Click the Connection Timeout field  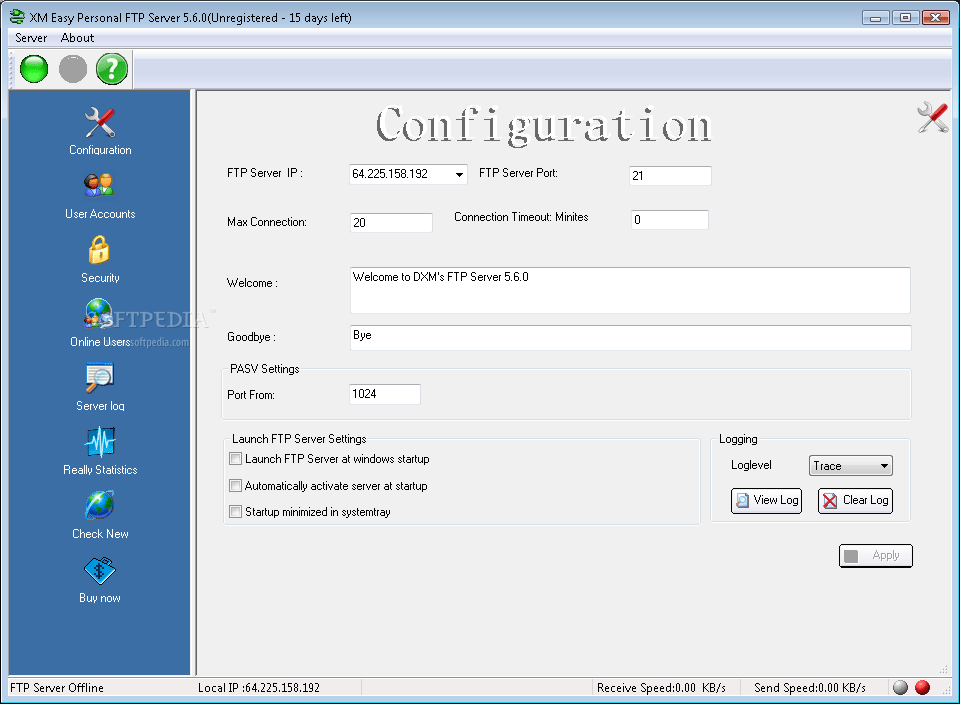(x=670, y=220)
